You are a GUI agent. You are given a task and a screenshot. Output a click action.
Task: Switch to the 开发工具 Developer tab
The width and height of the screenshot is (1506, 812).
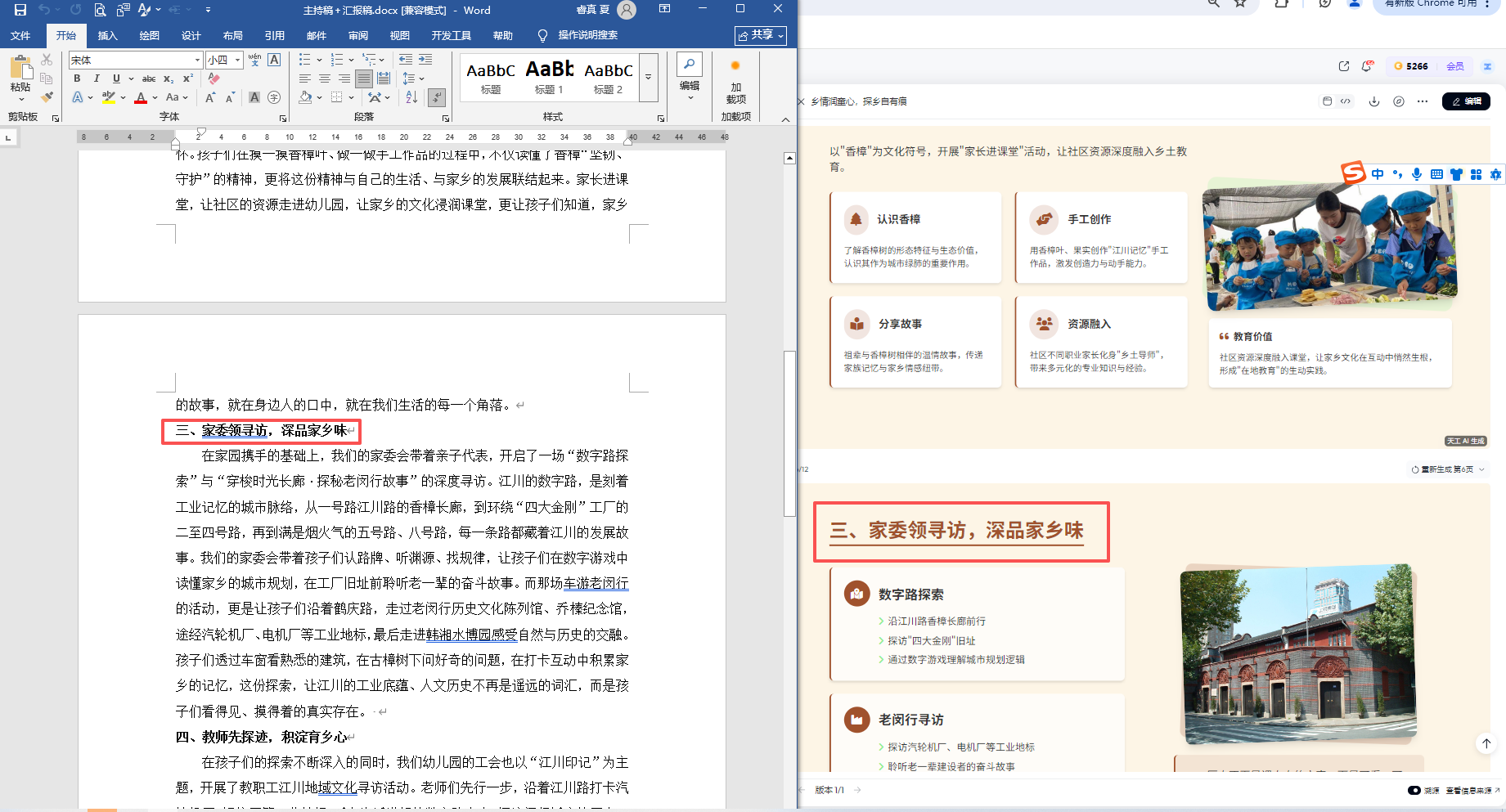pos(452,35)
